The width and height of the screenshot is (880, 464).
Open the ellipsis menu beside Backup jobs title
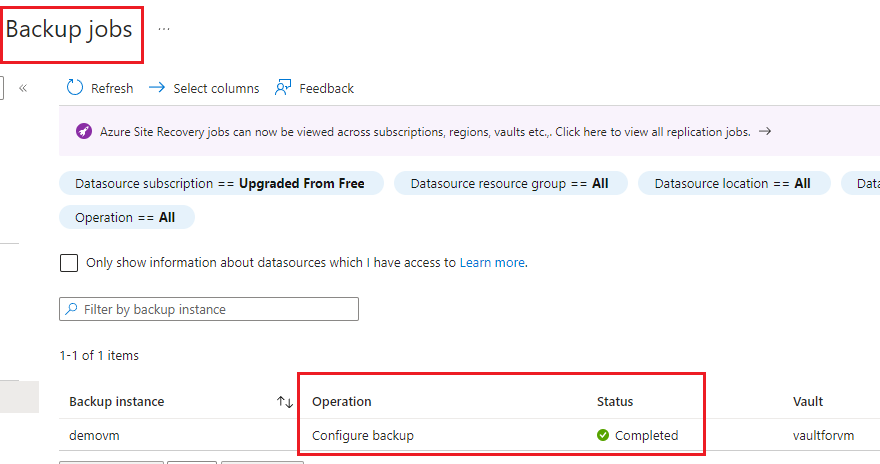tap(164, 29)
